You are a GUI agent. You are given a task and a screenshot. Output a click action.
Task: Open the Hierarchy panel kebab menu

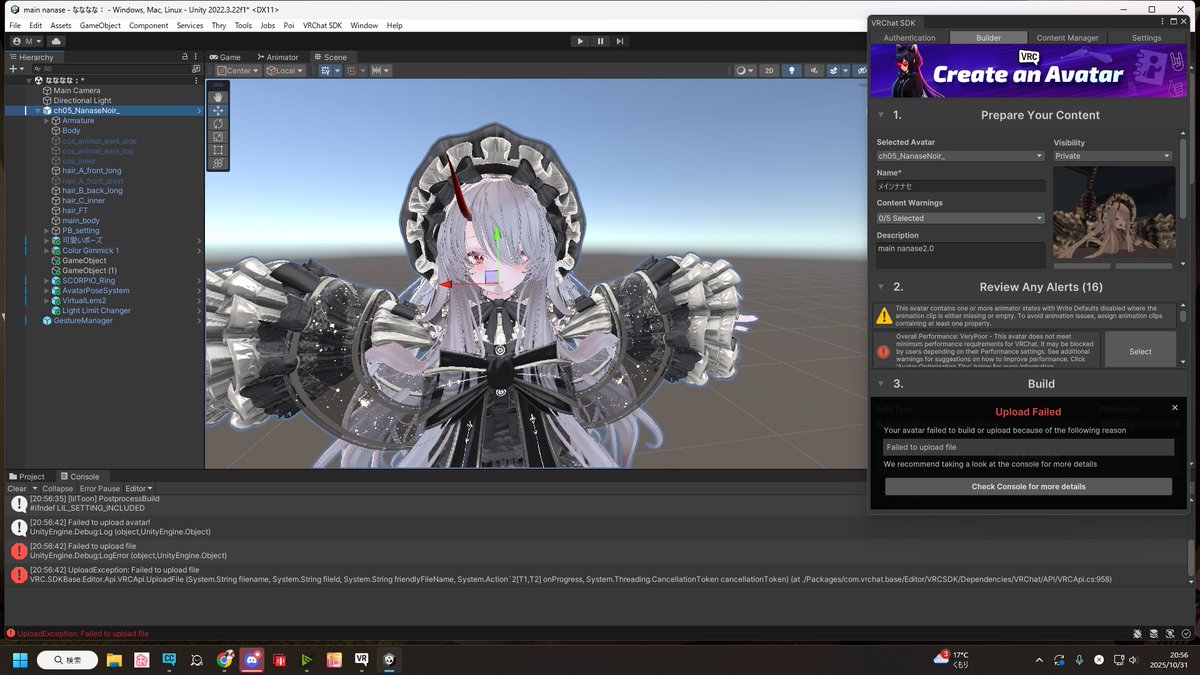point(198,57)
